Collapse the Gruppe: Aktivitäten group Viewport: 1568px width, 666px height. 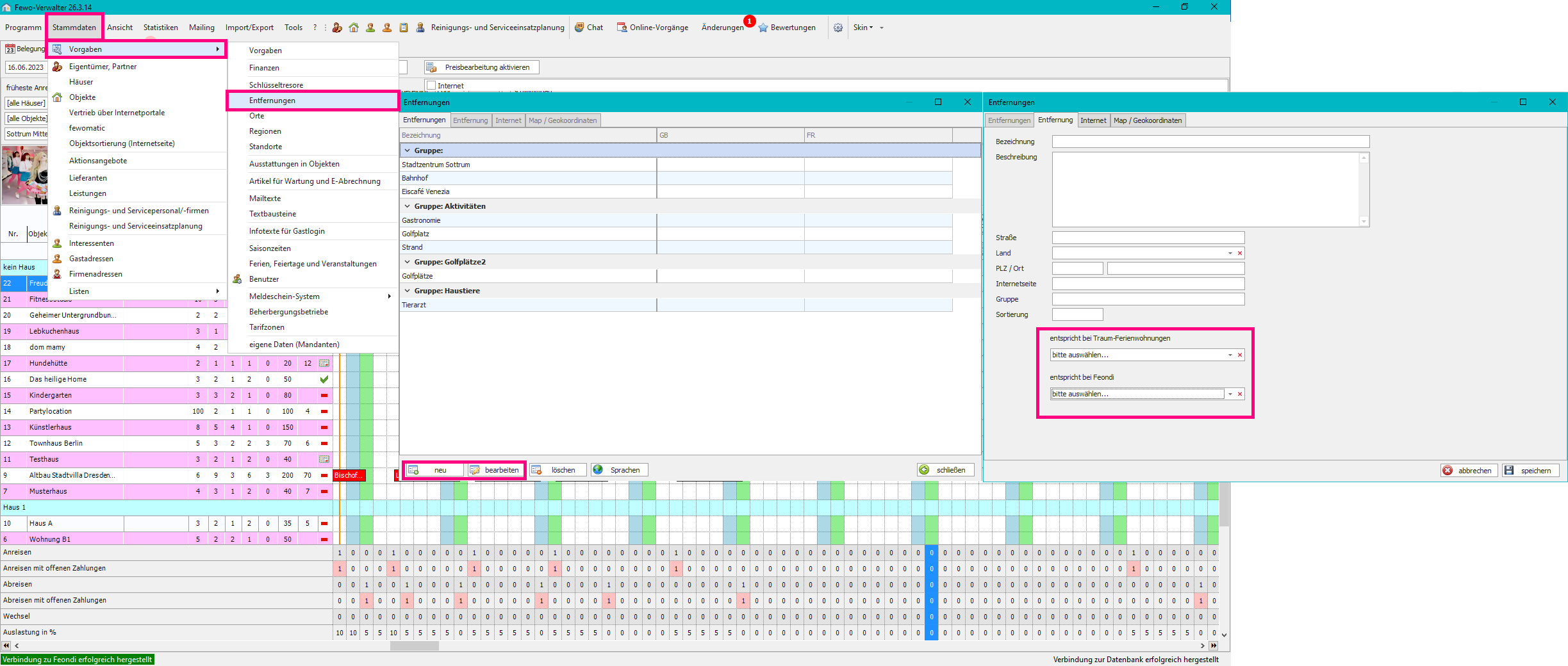pyautogui.click(x=408, y=206)
